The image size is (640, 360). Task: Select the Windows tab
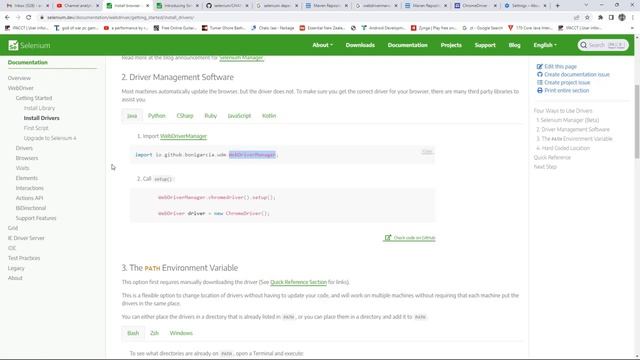click(x=181, y=333)
